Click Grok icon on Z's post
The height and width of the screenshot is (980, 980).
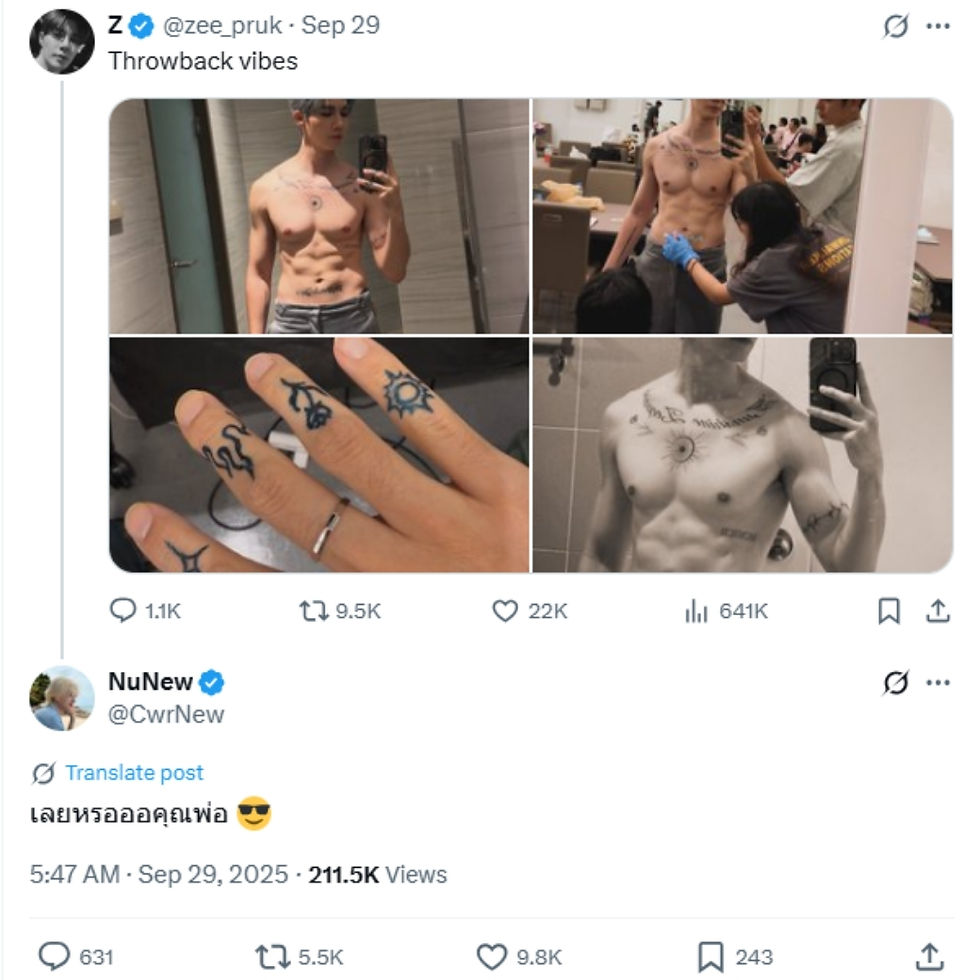pyautogui.click(x=896, y=26)
